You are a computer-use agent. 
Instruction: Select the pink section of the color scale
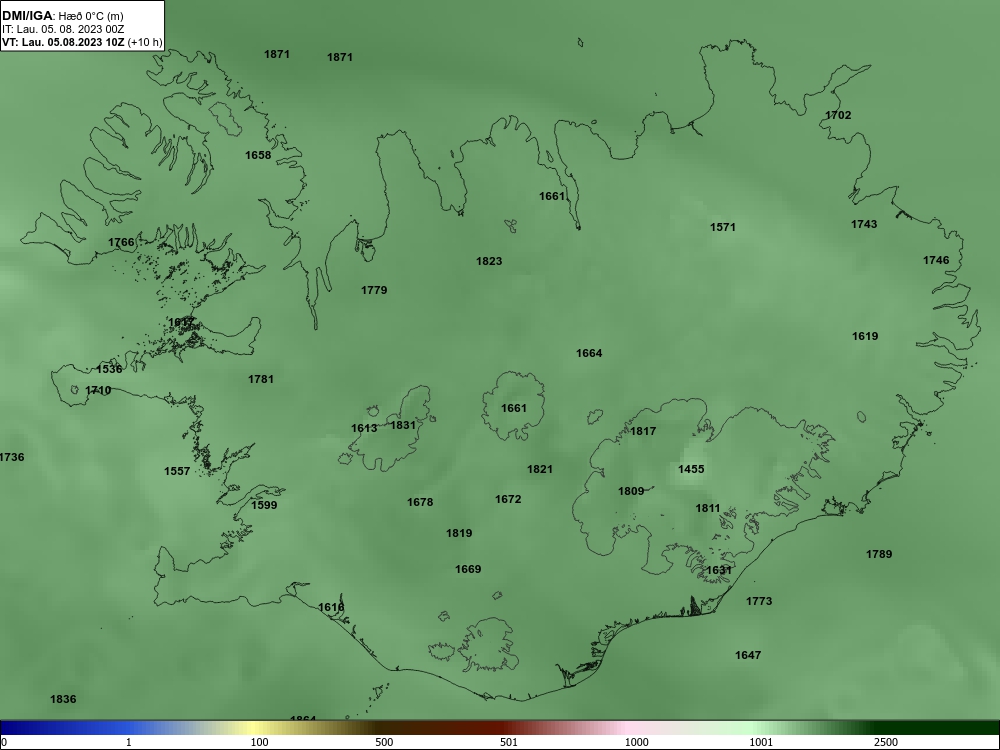[x=628, y=728]
